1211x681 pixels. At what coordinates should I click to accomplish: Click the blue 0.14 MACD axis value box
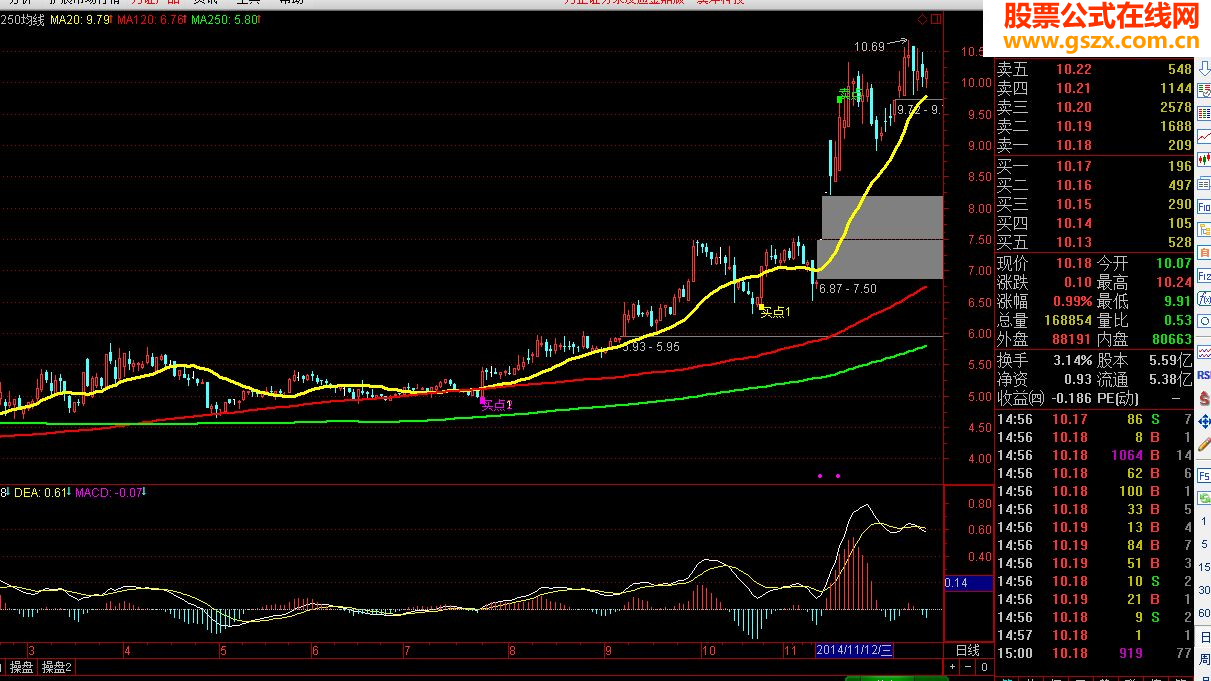pyautogui.click(x=968, y=582)
